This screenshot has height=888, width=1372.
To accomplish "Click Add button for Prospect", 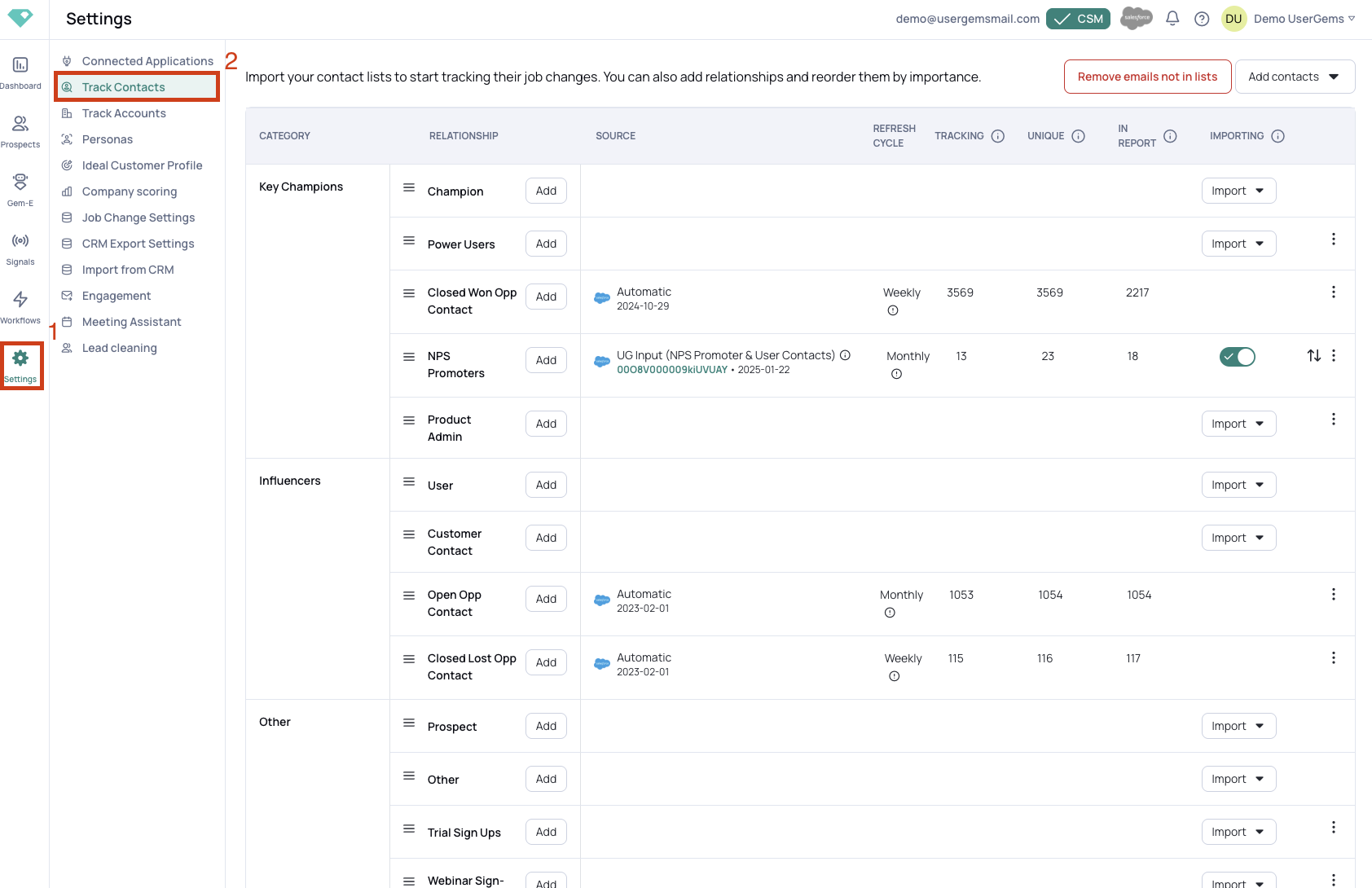I will pos(546,726).
